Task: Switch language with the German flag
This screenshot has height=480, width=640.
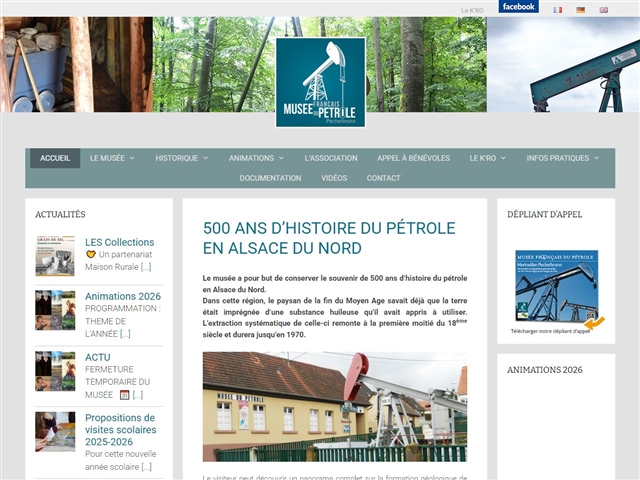Action: pos(580,10)
